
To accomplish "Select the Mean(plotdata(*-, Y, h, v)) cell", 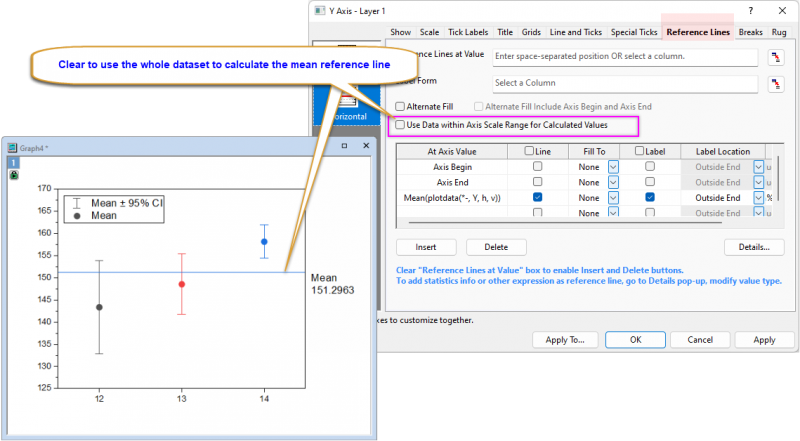I will (452, 198).
